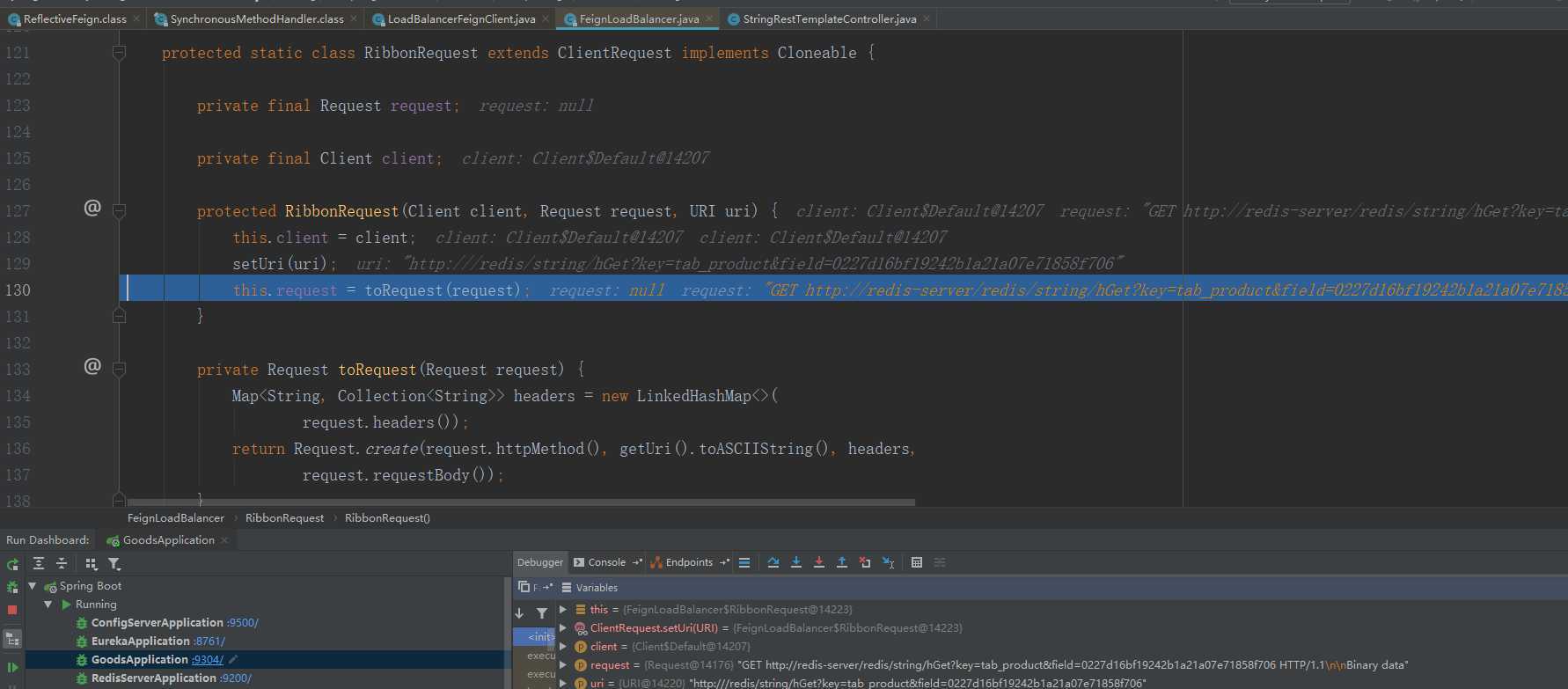Click Variables panel header
This screenshot has height=689, width=1568.
click(x=590, y=588)
